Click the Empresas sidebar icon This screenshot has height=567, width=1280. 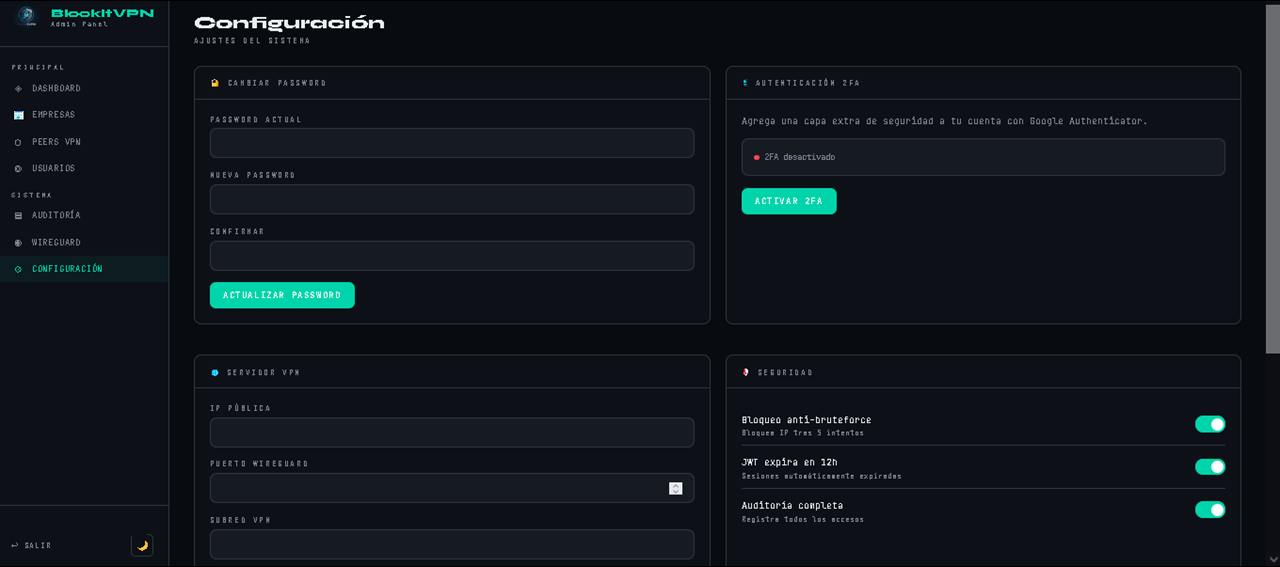[x=18, y=115]
